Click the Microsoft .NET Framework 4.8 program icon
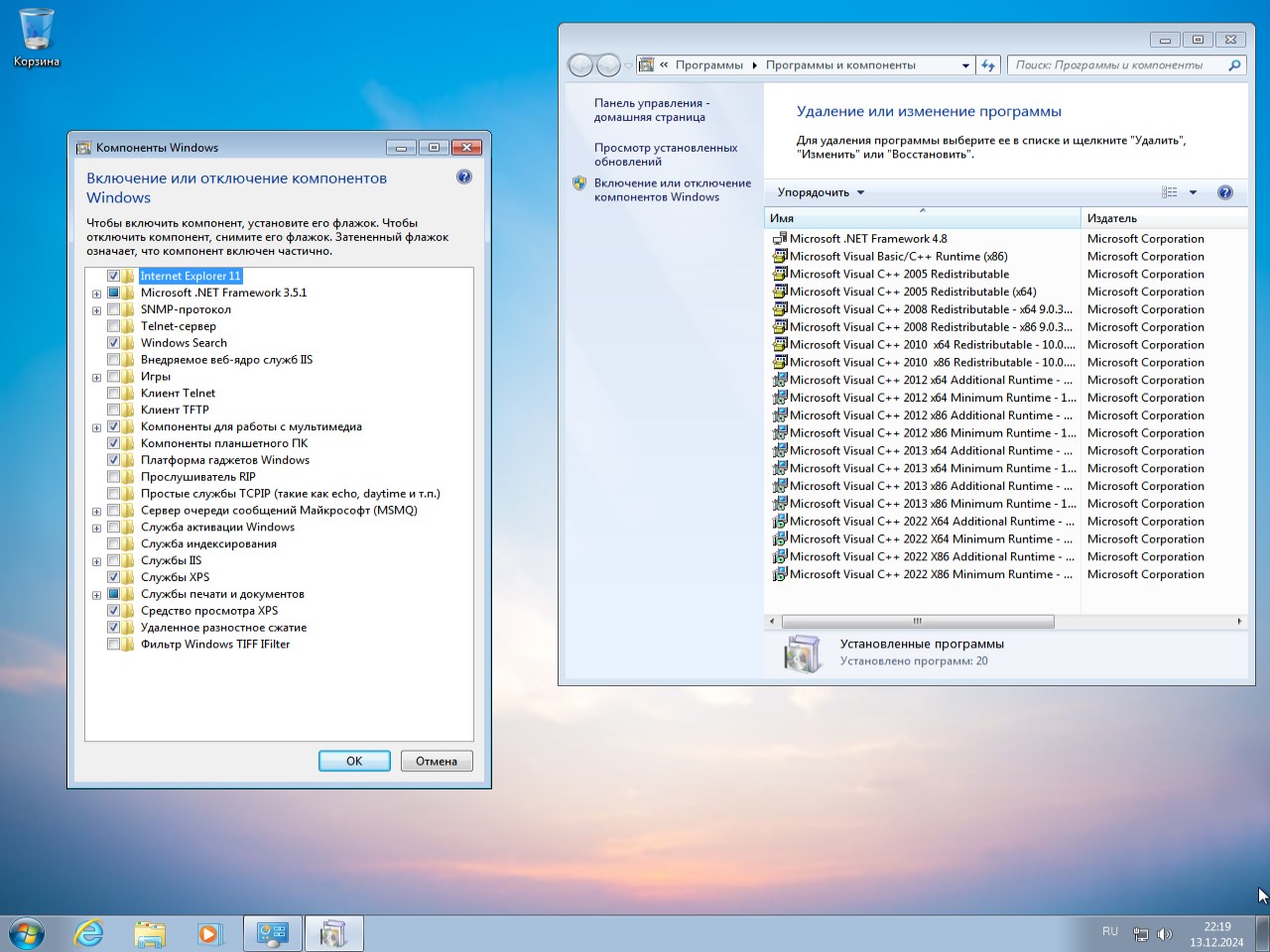This screenshot has width=1270, height=952. click(x=780, y=239)
